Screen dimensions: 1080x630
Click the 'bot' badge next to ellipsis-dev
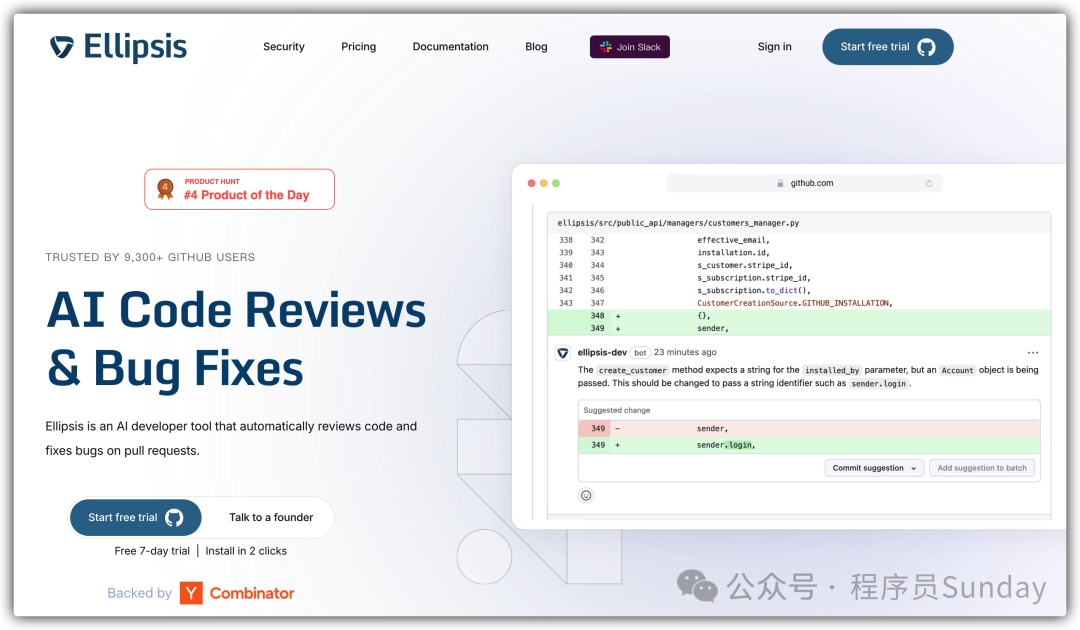coord(640,353)
